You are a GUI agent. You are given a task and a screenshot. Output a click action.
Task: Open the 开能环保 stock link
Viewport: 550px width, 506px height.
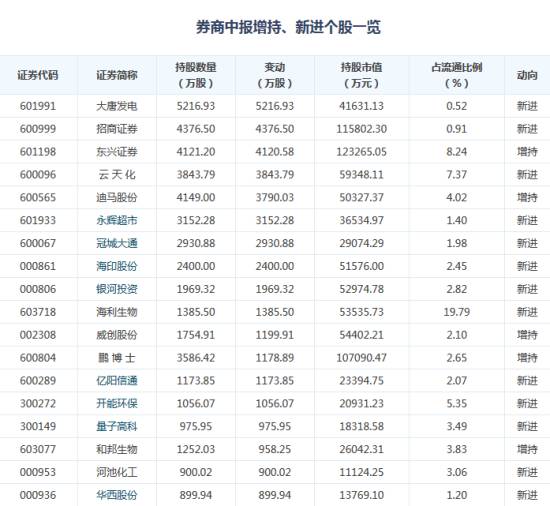(117, 403)
